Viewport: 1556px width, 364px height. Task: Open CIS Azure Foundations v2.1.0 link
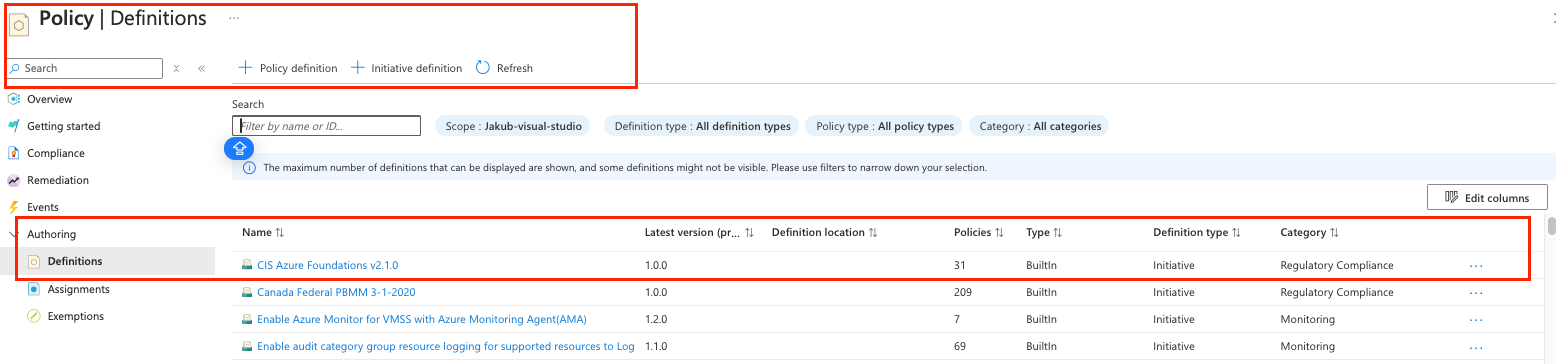pos(328,265)
